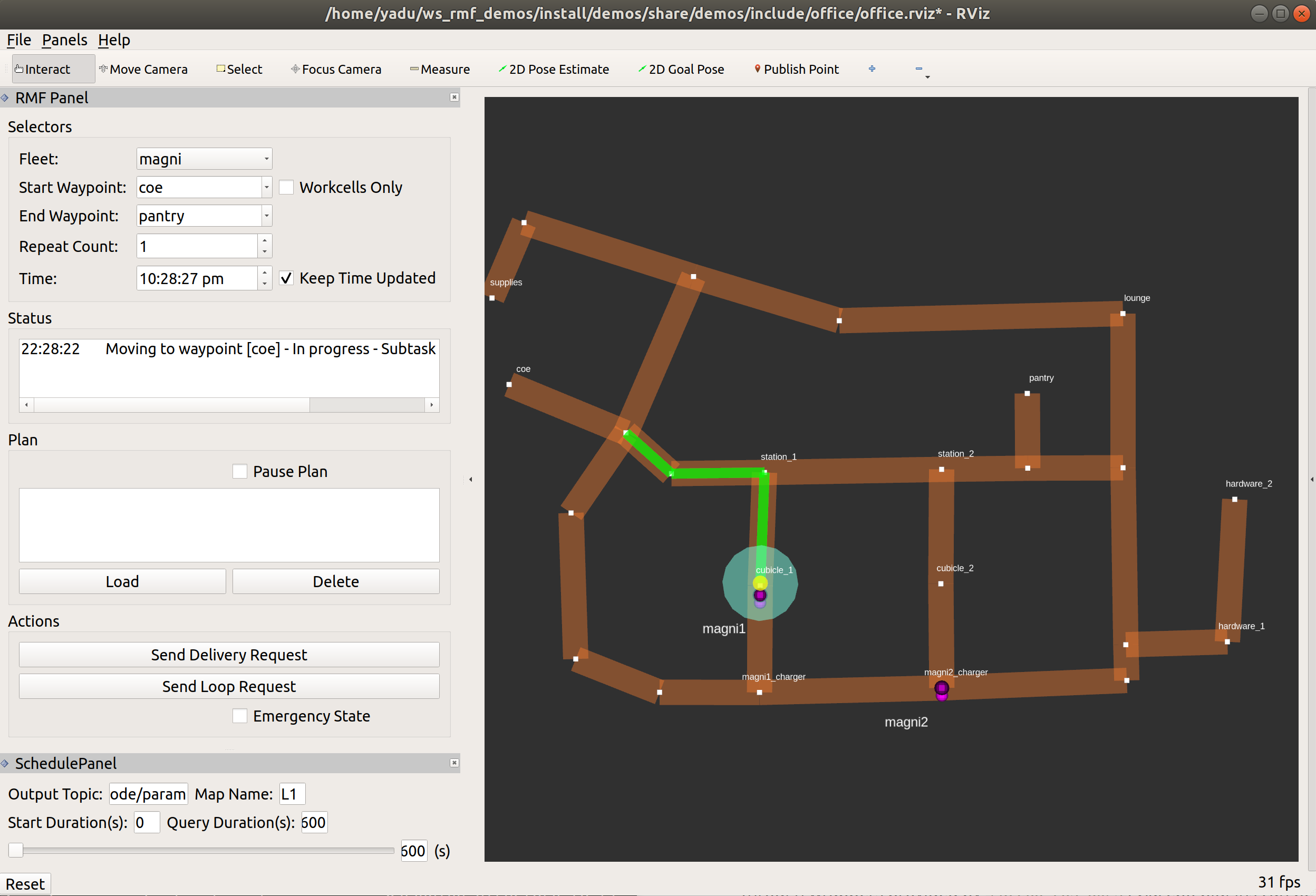Switch to the Select tool
The height and width of the screenshot is (896, 1316).
click(239, 69)
